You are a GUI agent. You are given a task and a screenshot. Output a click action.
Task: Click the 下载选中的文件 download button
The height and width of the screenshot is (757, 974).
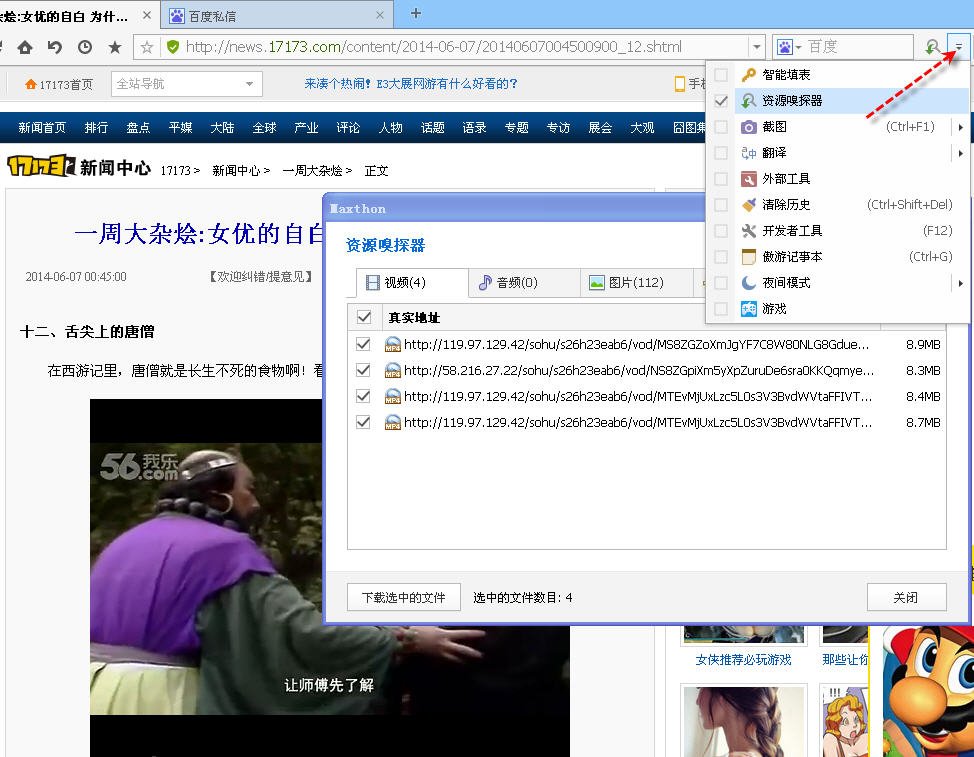pos(404,596)
